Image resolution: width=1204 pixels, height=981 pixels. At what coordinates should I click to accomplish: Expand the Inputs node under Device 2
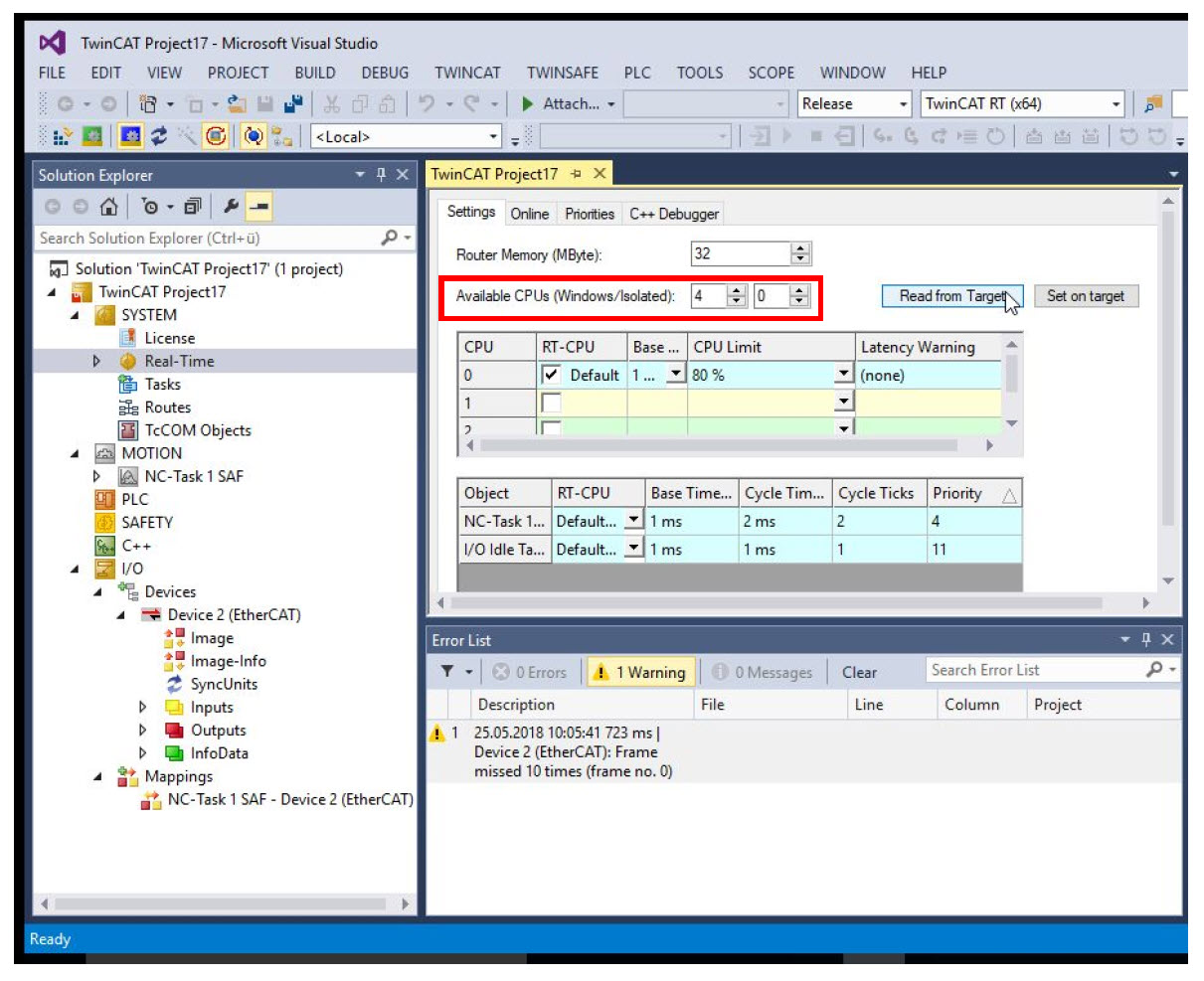(142, 708)
